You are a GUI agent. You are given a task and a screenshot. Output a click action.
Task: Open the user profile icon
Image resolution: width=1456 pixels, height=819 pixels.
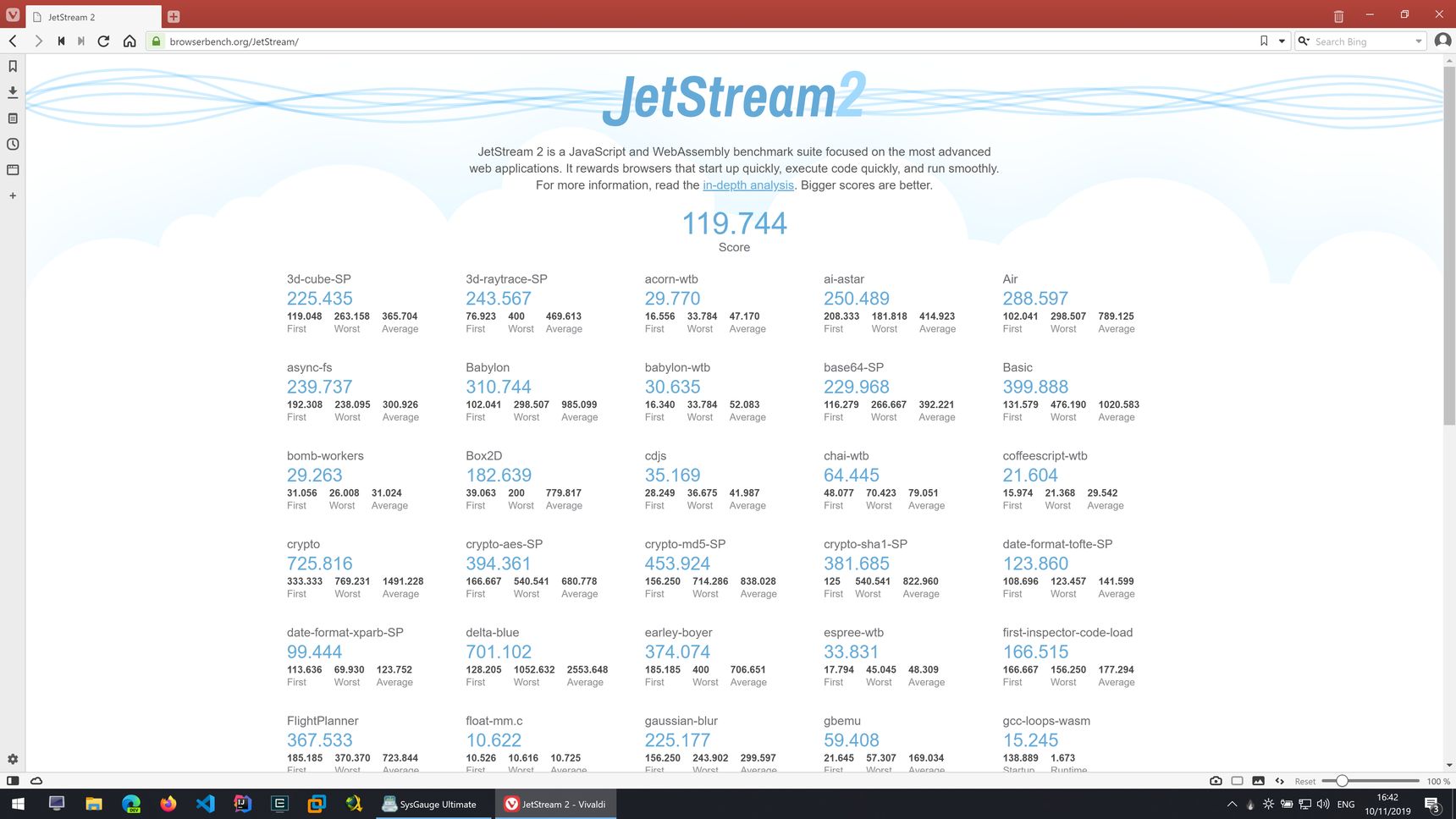(1443, 41)
